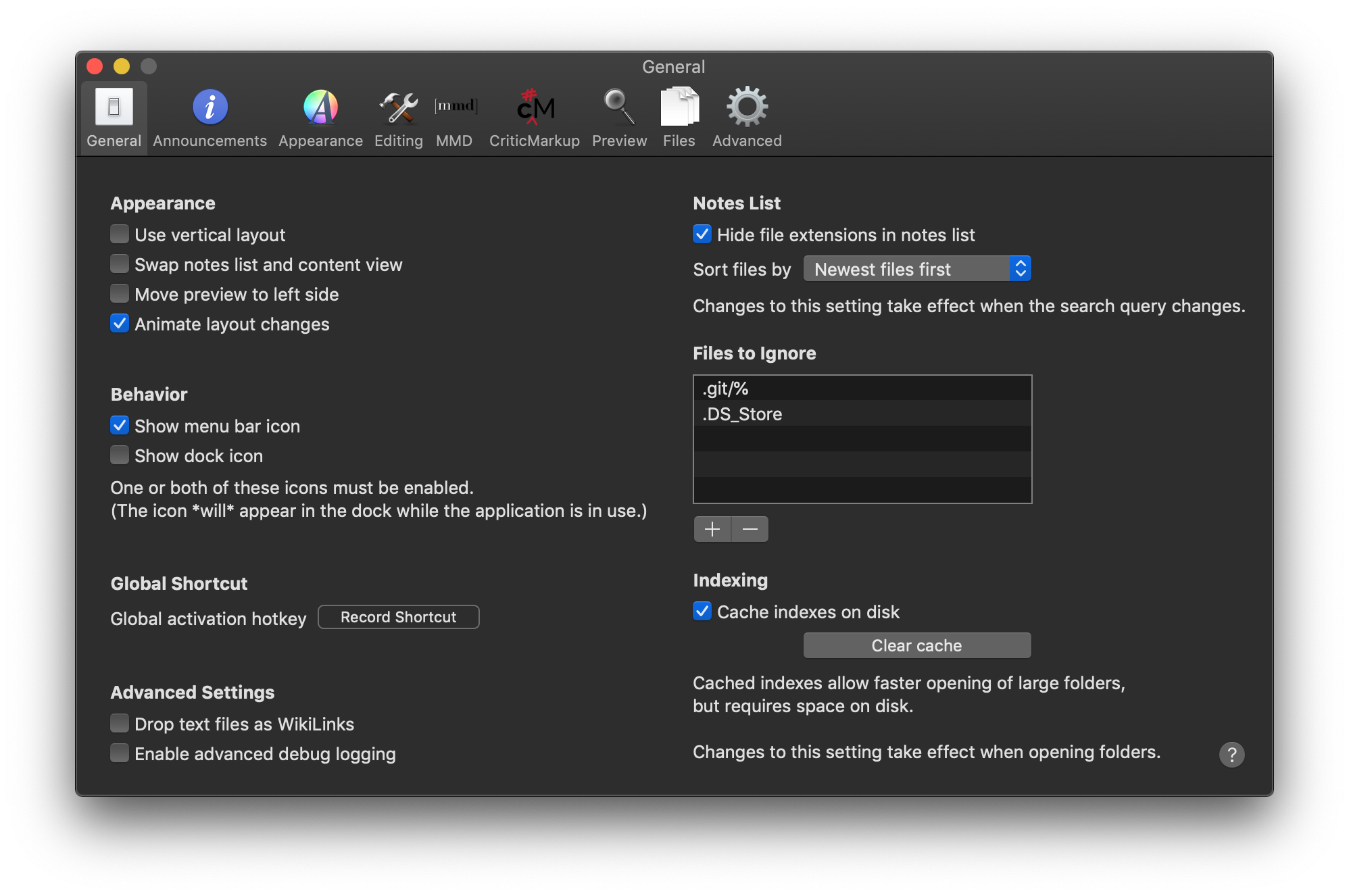Open the Sort files by dropdown

coord(916,269)
